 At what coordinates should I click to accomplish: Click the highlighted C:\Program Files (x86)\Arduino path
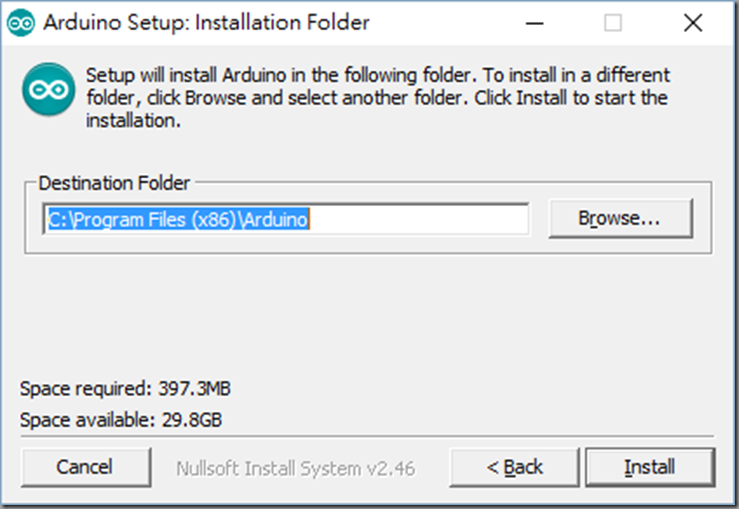179,220
